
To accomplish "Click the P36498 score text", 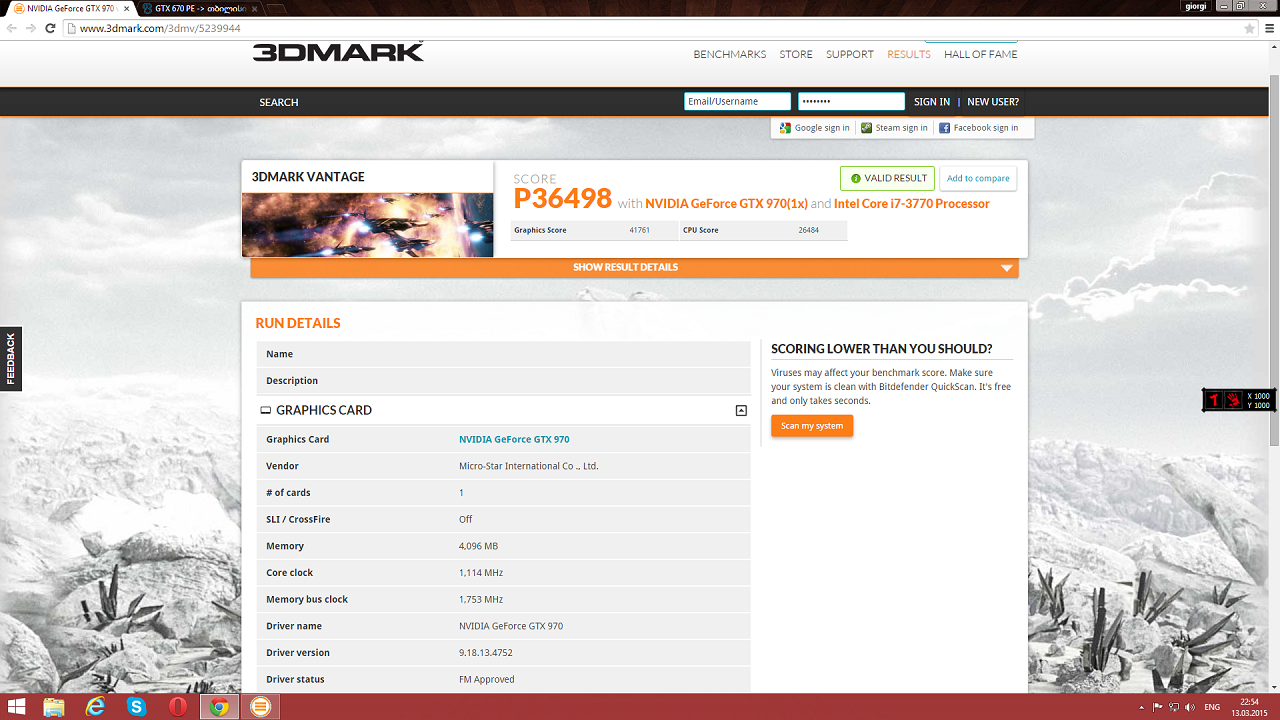I will (x=563, y=198).
